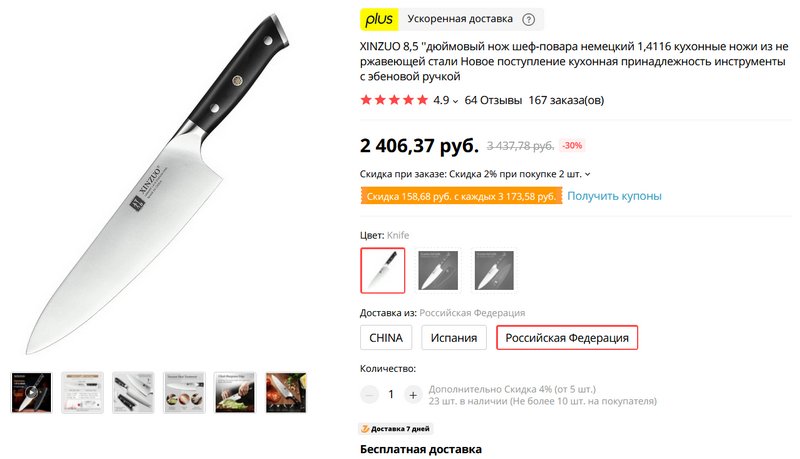
Task: Open the 64 Отзывы reviews link
Action: click(493, 100)
